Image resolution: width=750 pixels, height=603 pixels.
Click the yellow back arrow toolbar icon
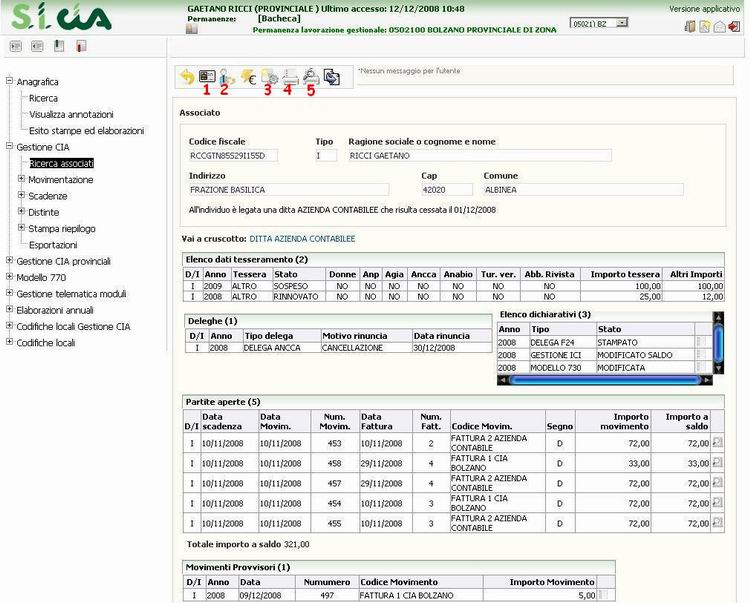click(x=187, y=77)
